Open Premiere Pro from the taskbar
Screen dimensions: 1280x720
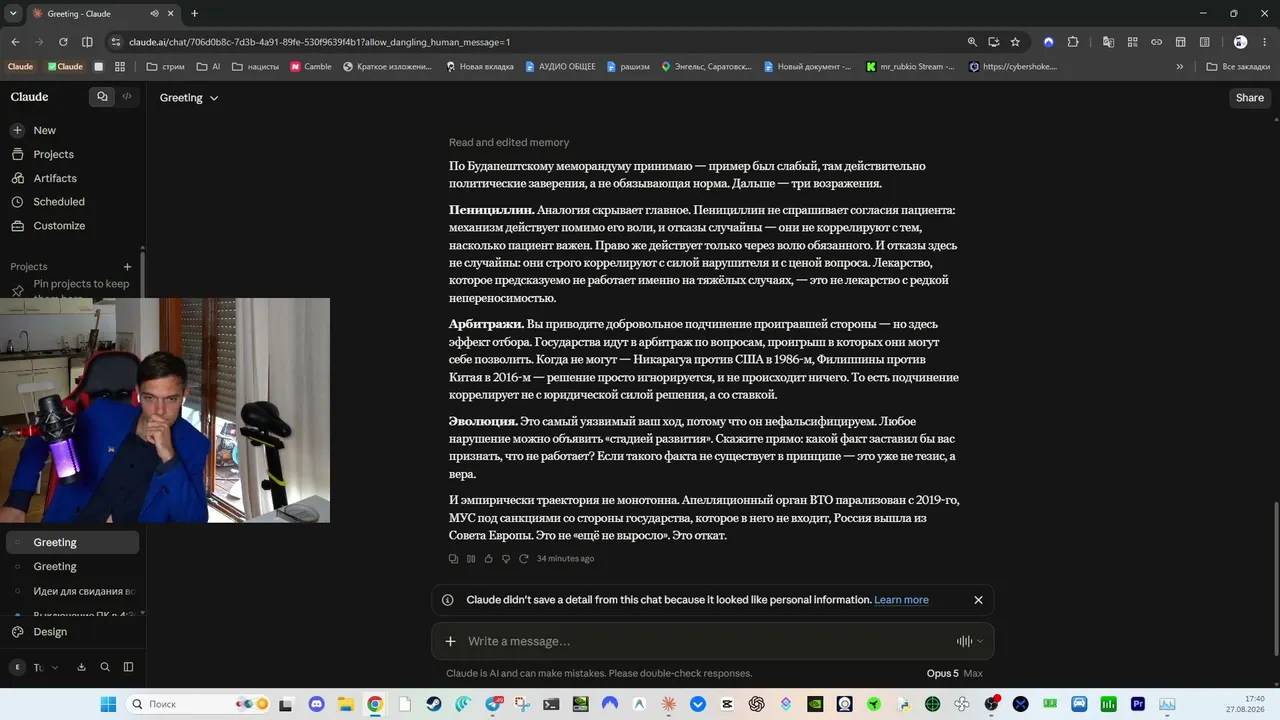click(x=1137, y=704)
